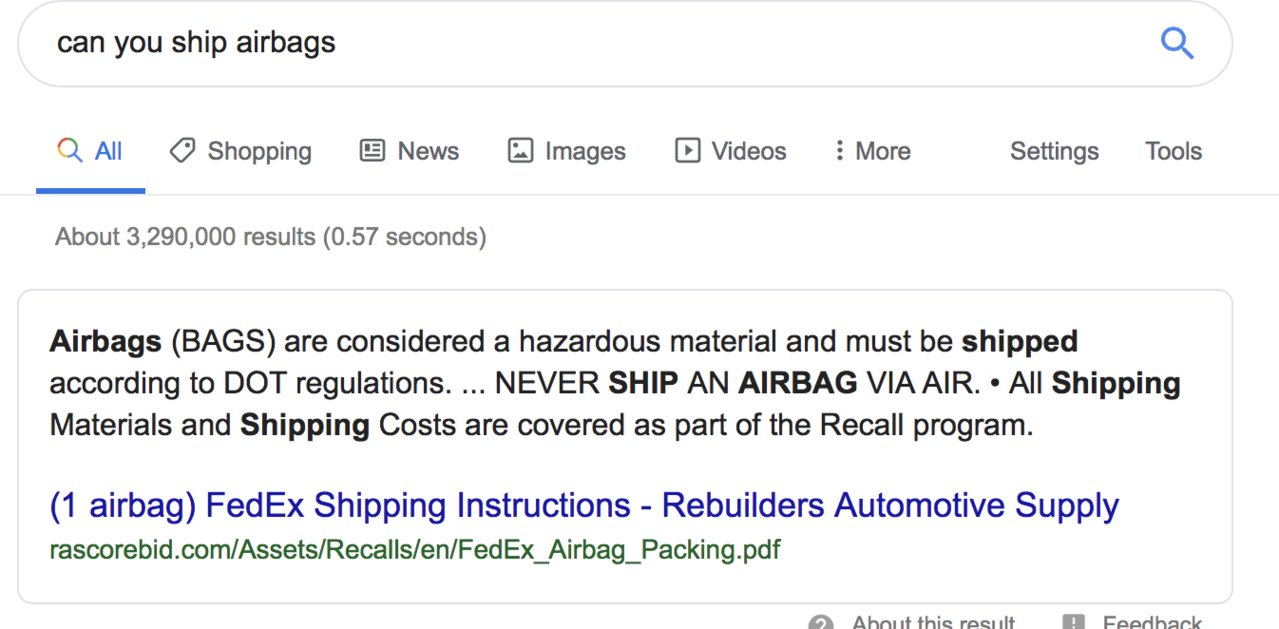Image resolution: width=1279 pixels, height=629 pixels.
Task: Click the Feedback link
Action: tap(1152, 622)
